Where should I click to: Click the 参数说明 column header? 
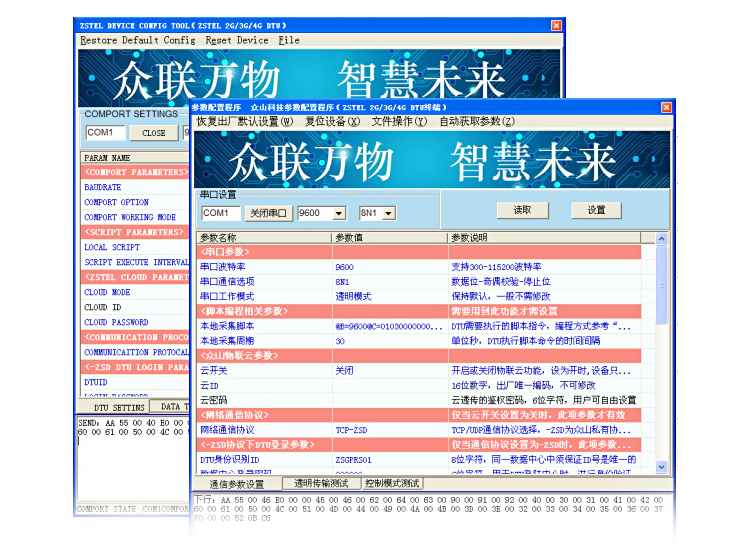coord(544,238)
